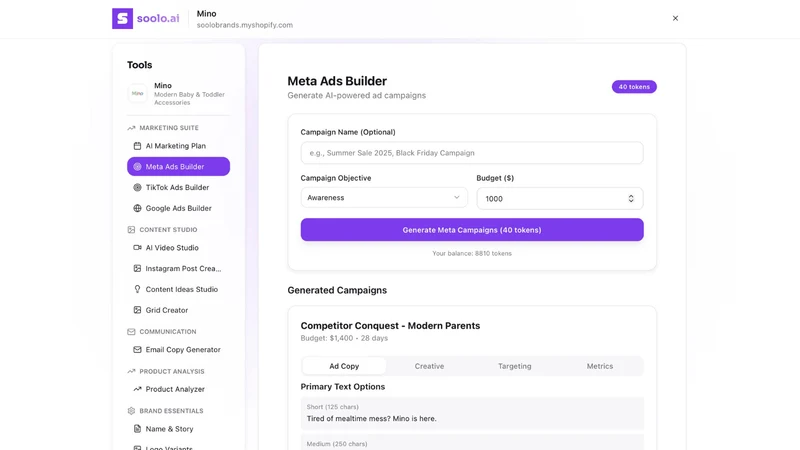Open AI Marketing Plan tool
The height and width of the screenshot is (450, 800).
pos(179,146)
